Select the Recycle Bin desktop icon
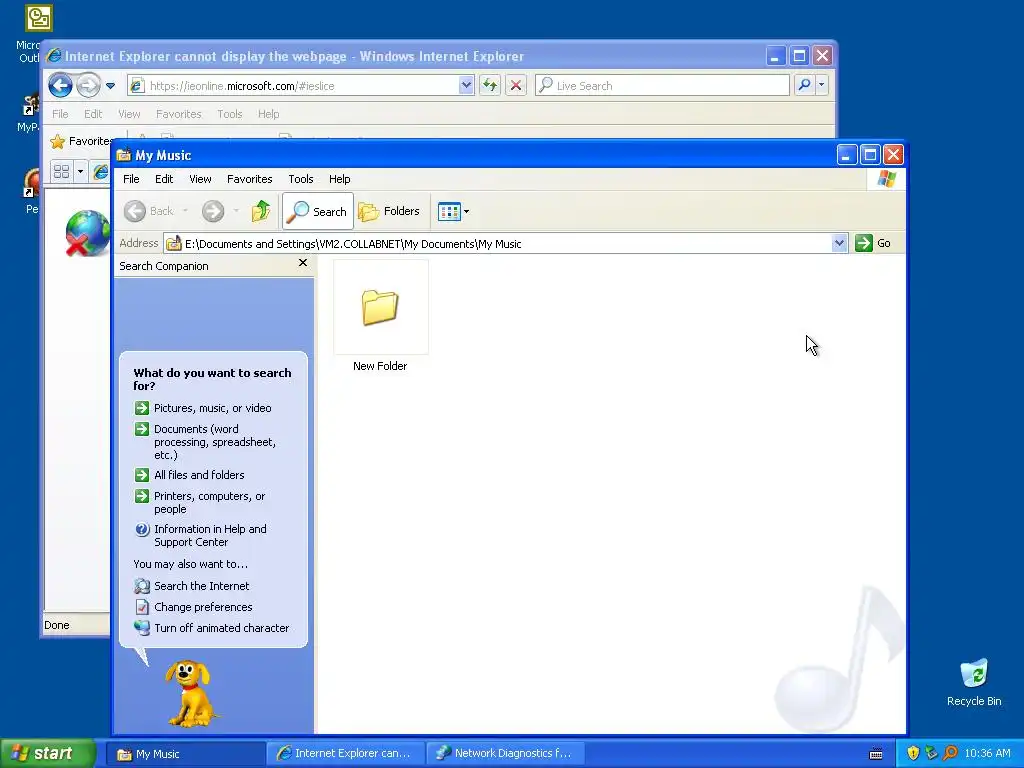The height and width of the screenshot is (768, 1024). [x=974, y=682]
